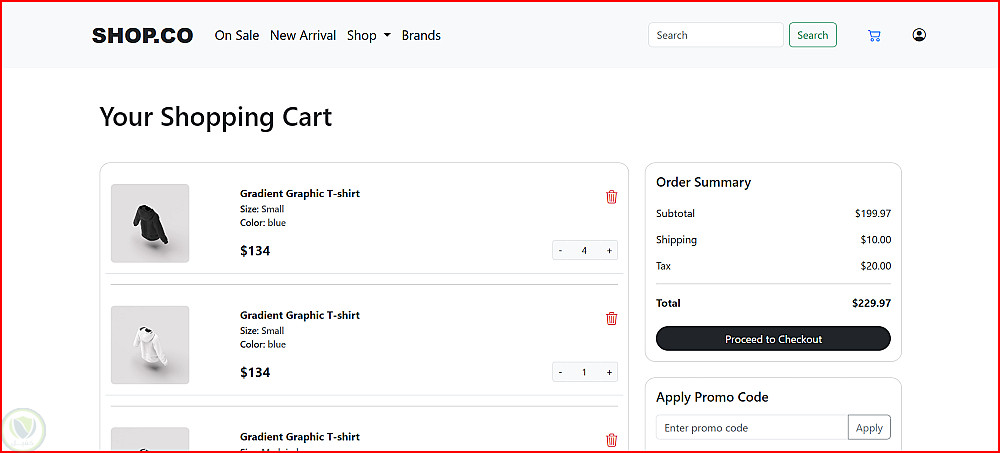The height and width of the screenshot is (453, 1000).
Task: Open New Arrival section
Action: tap(303, 35)
